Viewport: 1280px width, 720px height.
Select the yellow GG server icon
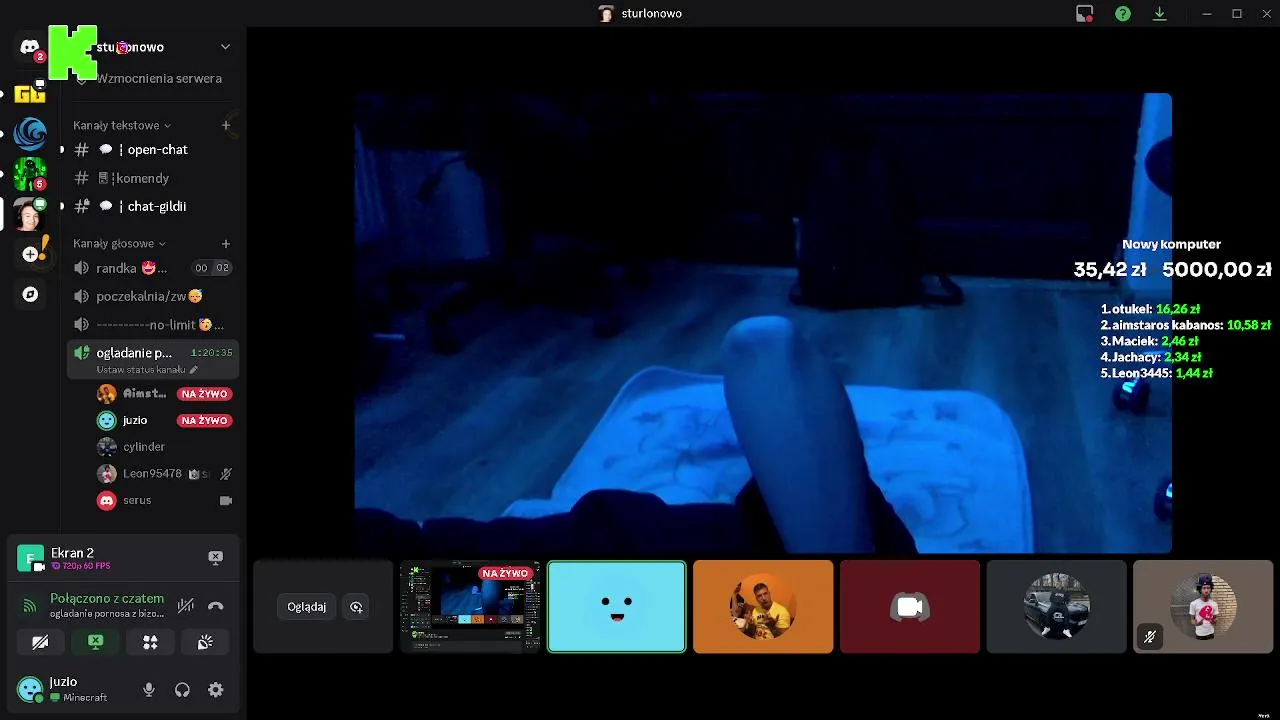[x=30, y=93]
